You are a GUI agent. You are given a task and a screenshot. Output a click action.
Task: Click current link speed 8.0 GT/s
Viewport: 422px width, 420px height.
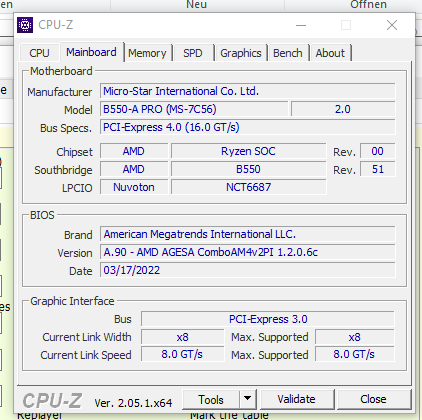[183, 354]
